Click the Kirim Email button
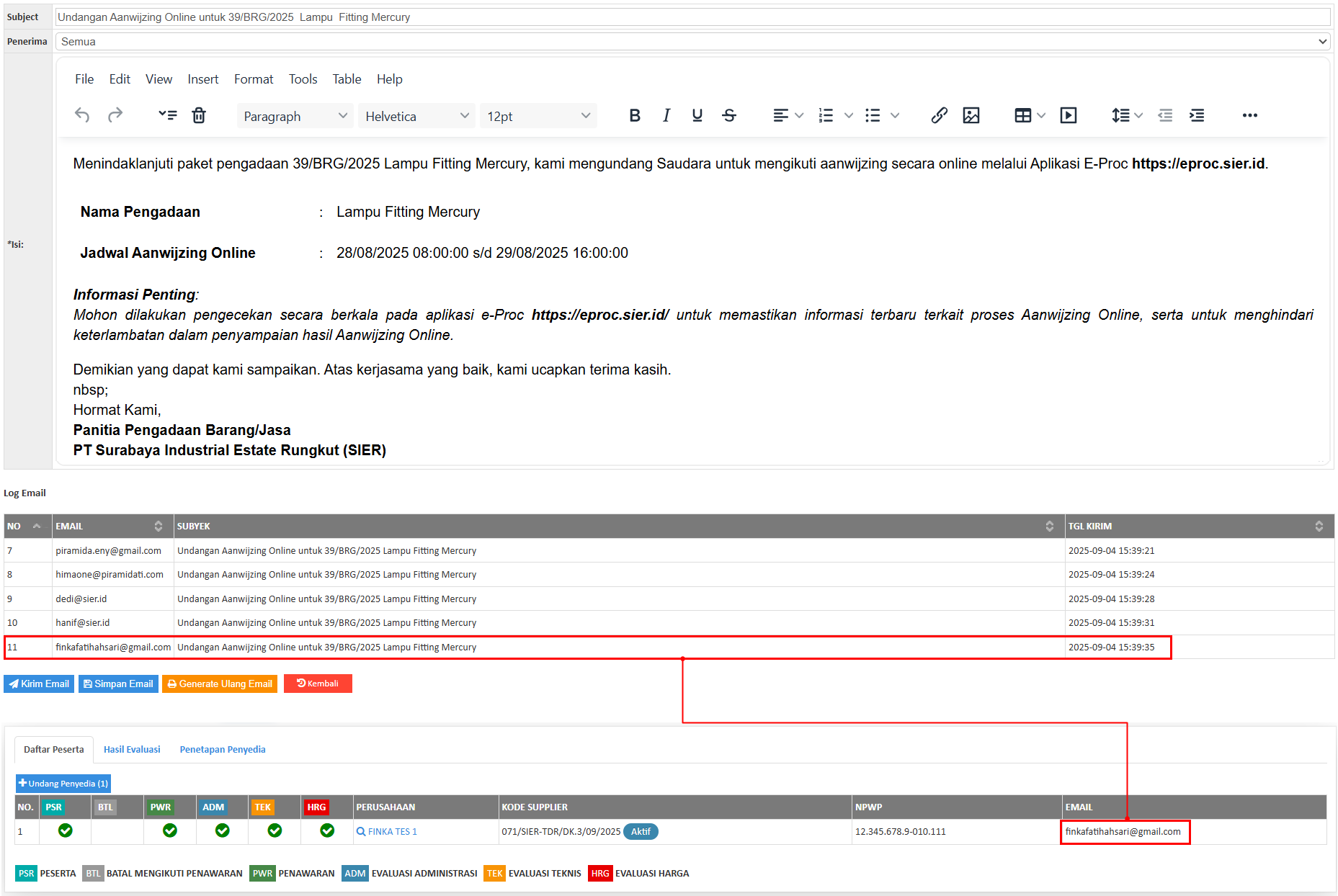Screen dimensions: 1338x896 click(39, 684)
